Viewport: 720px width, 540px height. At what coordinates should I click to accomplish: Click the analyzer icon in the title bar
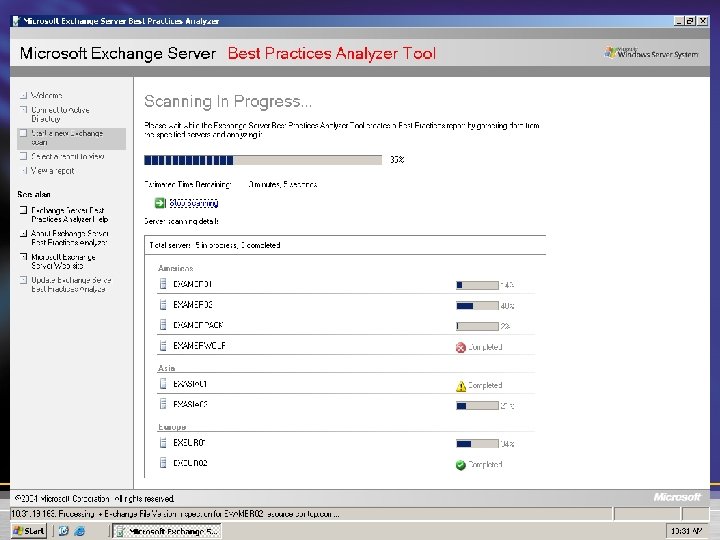(17, 21)
